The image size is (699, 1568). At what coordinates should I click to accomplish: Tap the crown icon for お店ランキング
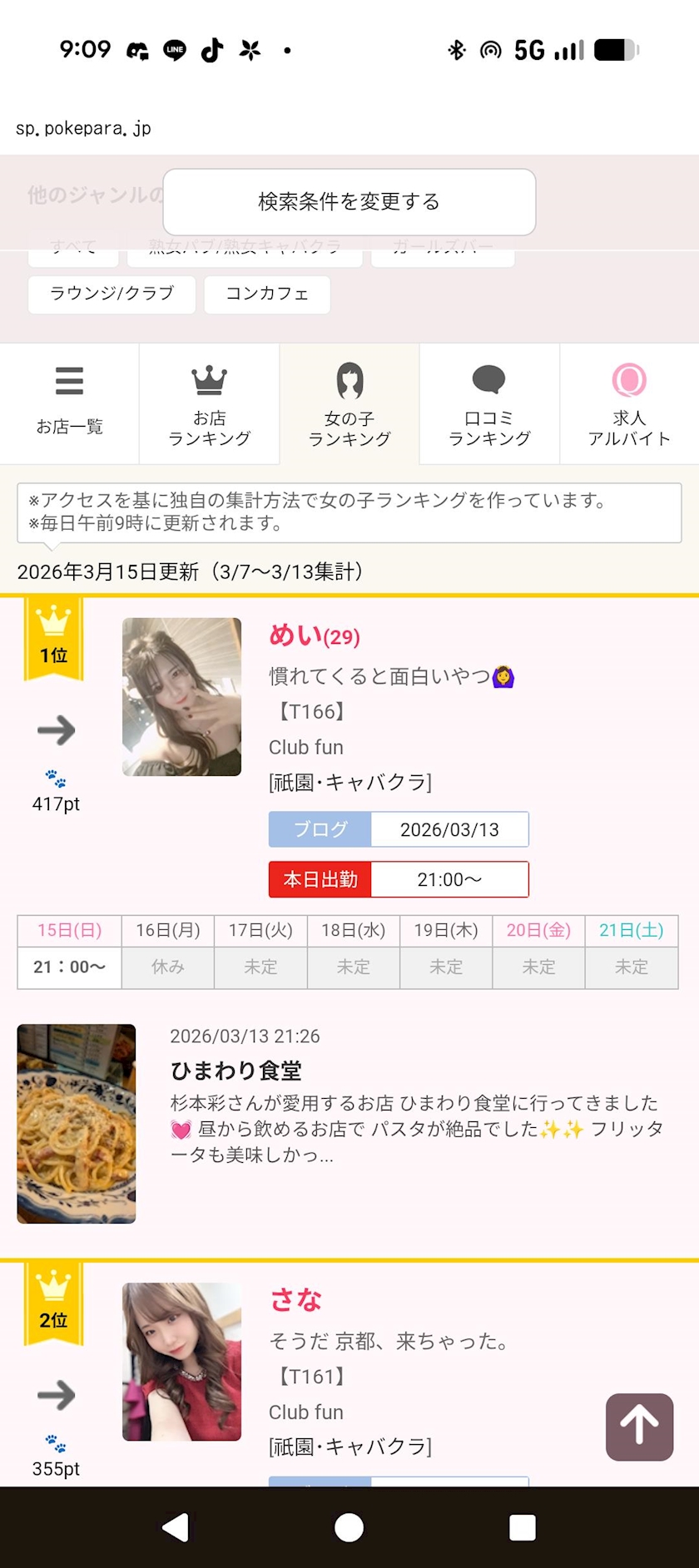(x=209, y=380)
